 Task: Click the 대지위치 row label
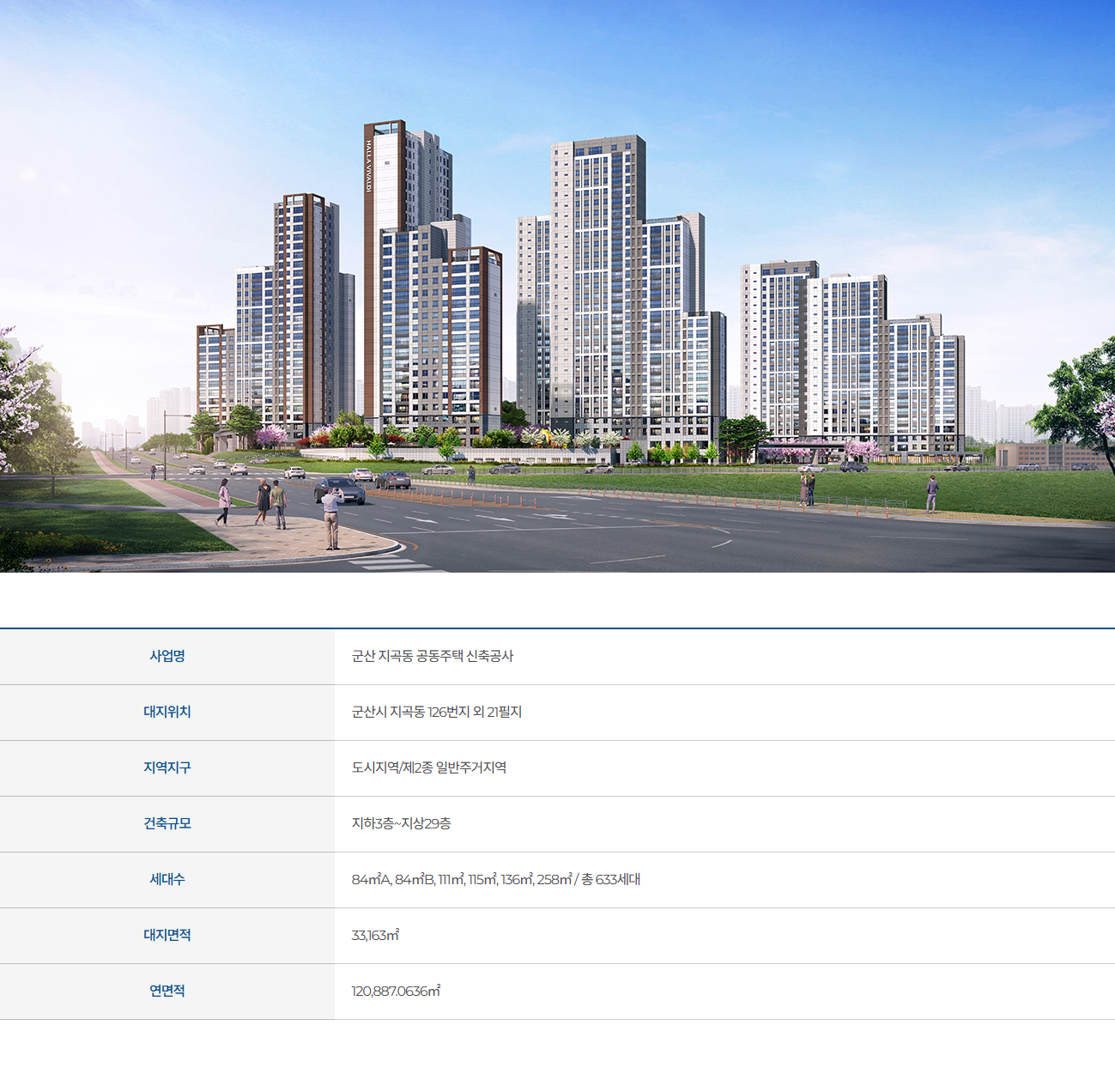tap(167, 712)
